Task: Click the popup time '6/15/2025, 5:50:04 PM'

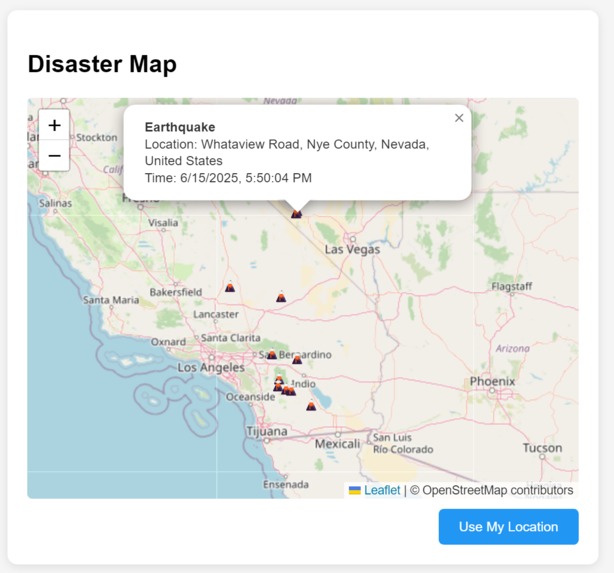Action: [246, 178]
